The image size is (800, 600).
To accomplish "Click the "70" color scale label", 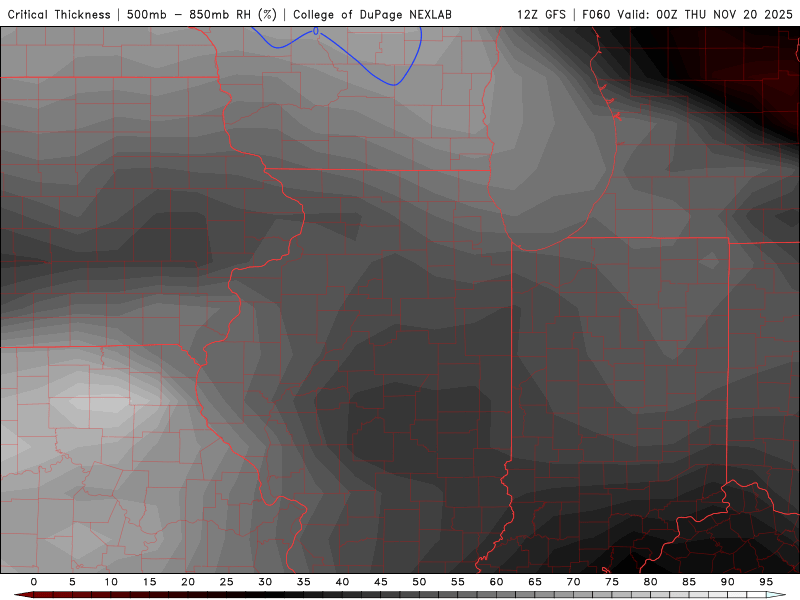I will [573, 582].
